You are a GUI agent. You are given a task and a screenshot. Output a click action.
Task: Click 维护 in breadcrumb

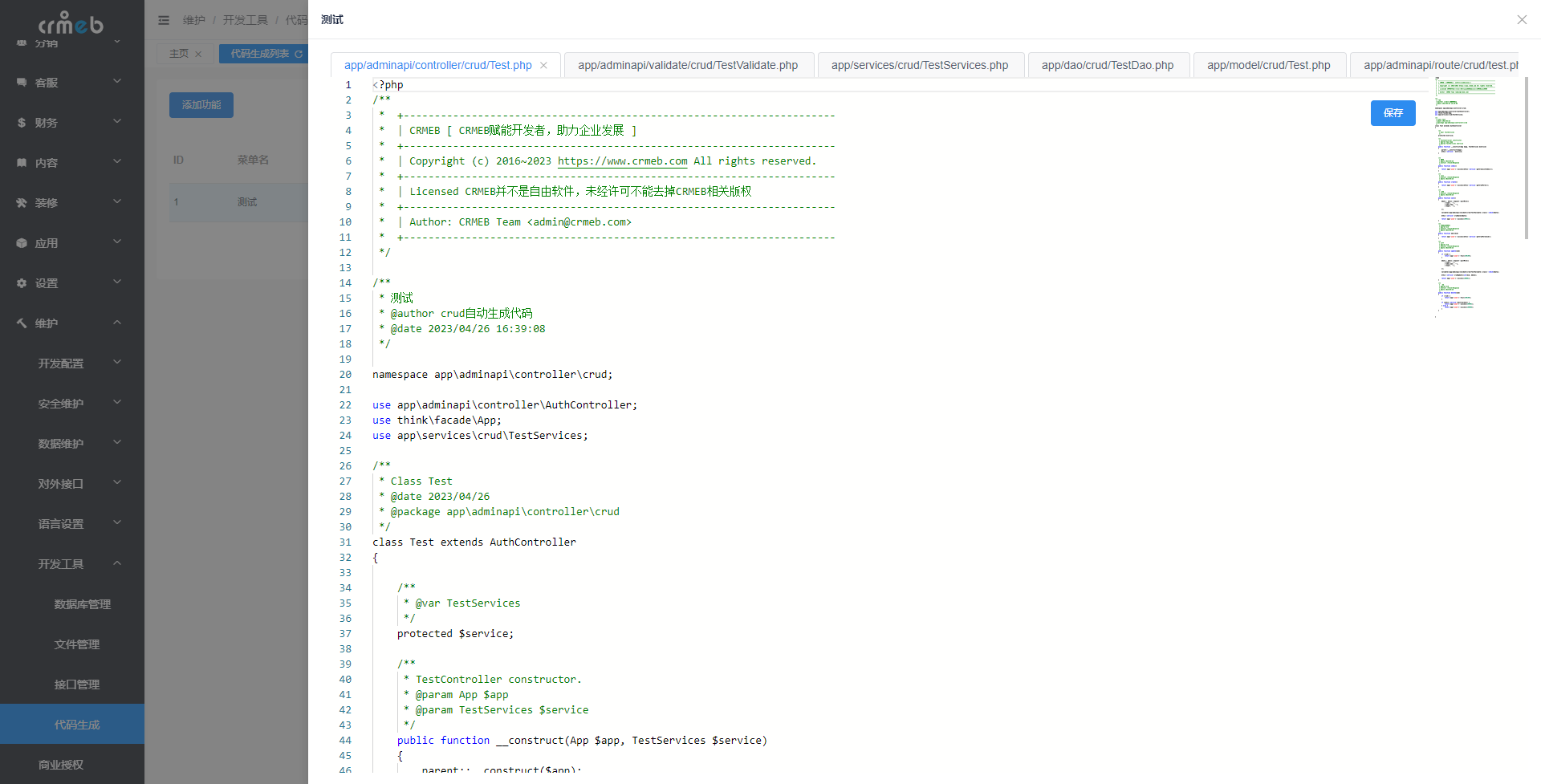(194, 20)
